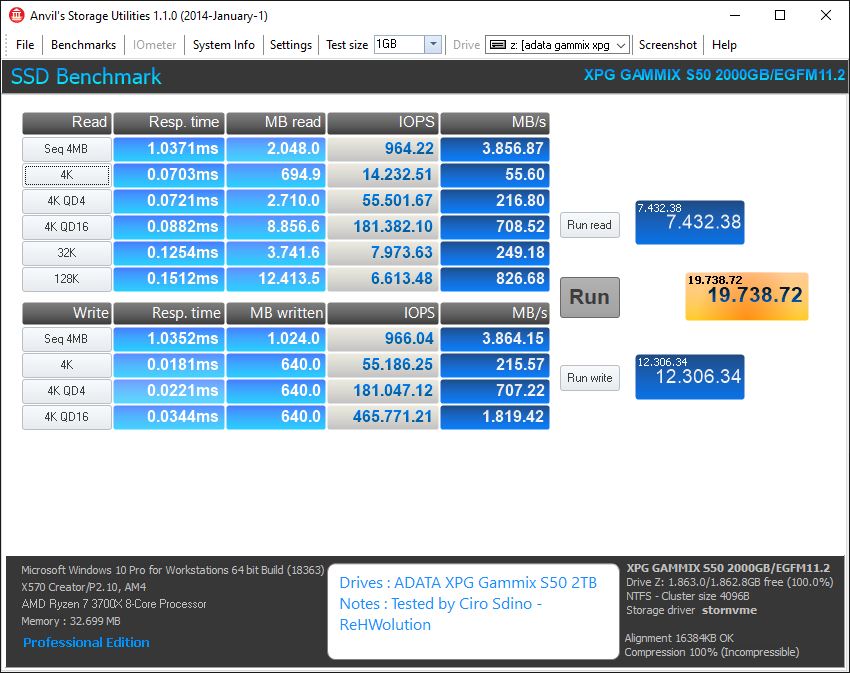Click the Professional Edition link
Viewport: 850px width, 673px height.
point(86,643)
